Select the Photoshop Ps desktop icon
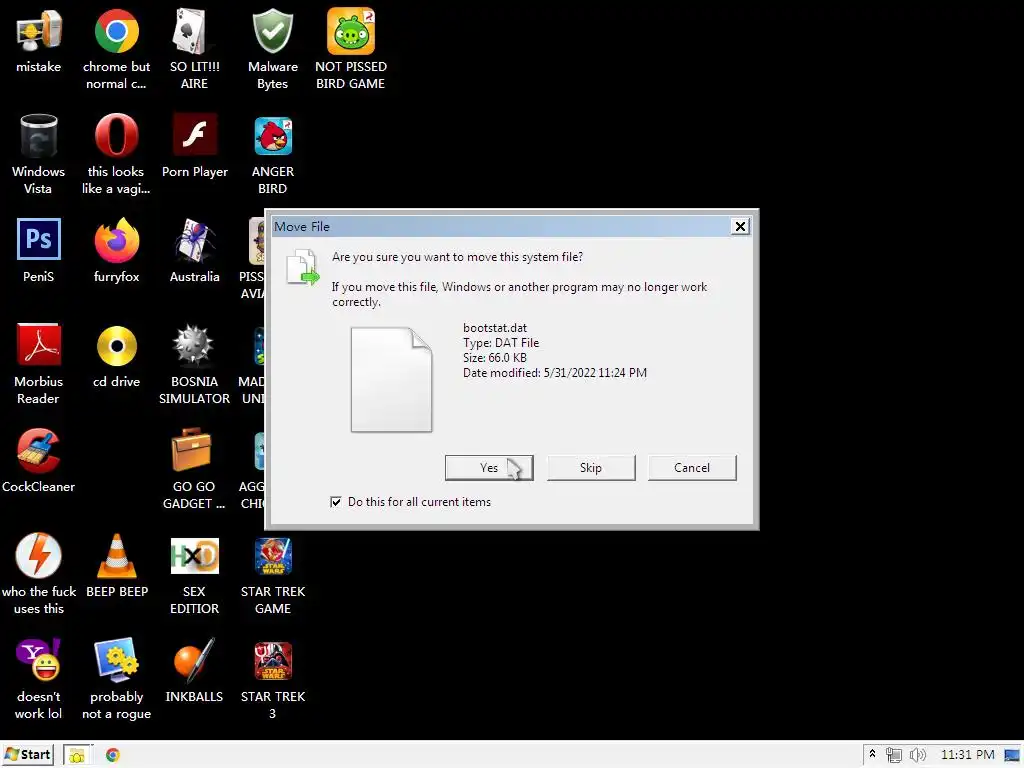The image size is (1024, 768). [x=39, y=239]
